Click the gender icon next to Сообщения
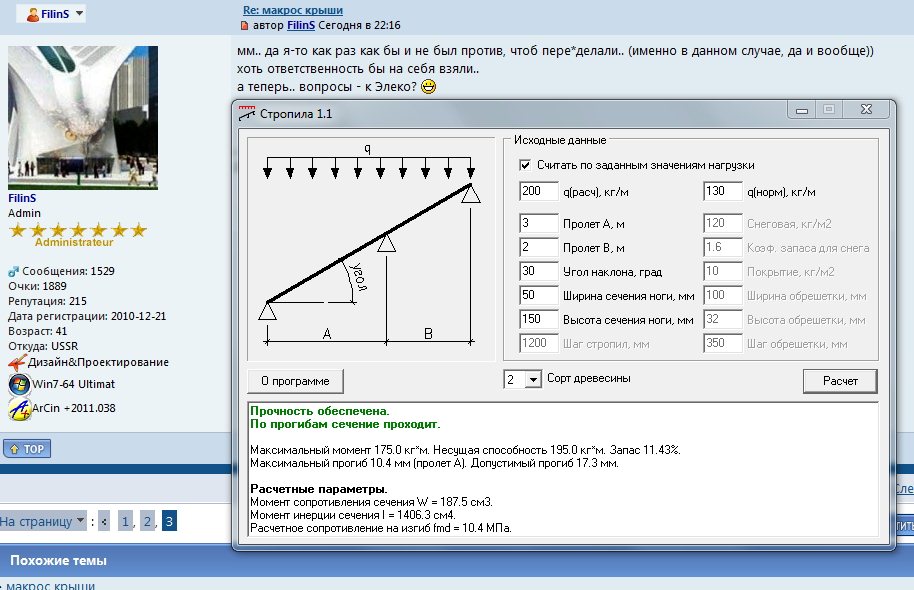Screen dimensions: 914x590 tap(13, 272)
